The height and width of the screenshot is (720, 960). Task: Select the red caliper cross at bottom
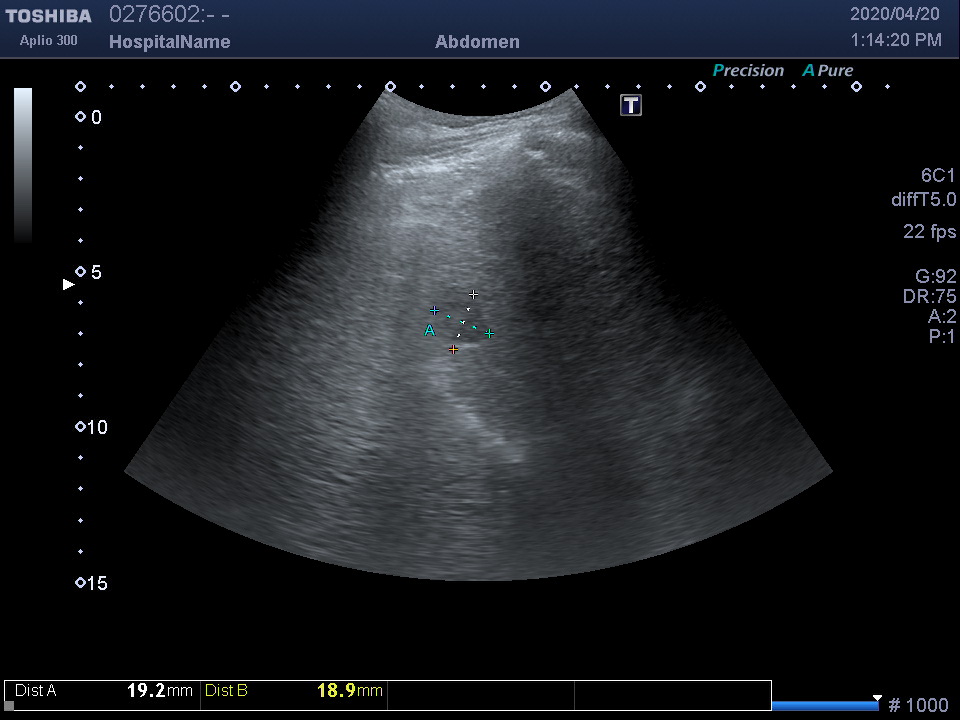click(454, 349)
